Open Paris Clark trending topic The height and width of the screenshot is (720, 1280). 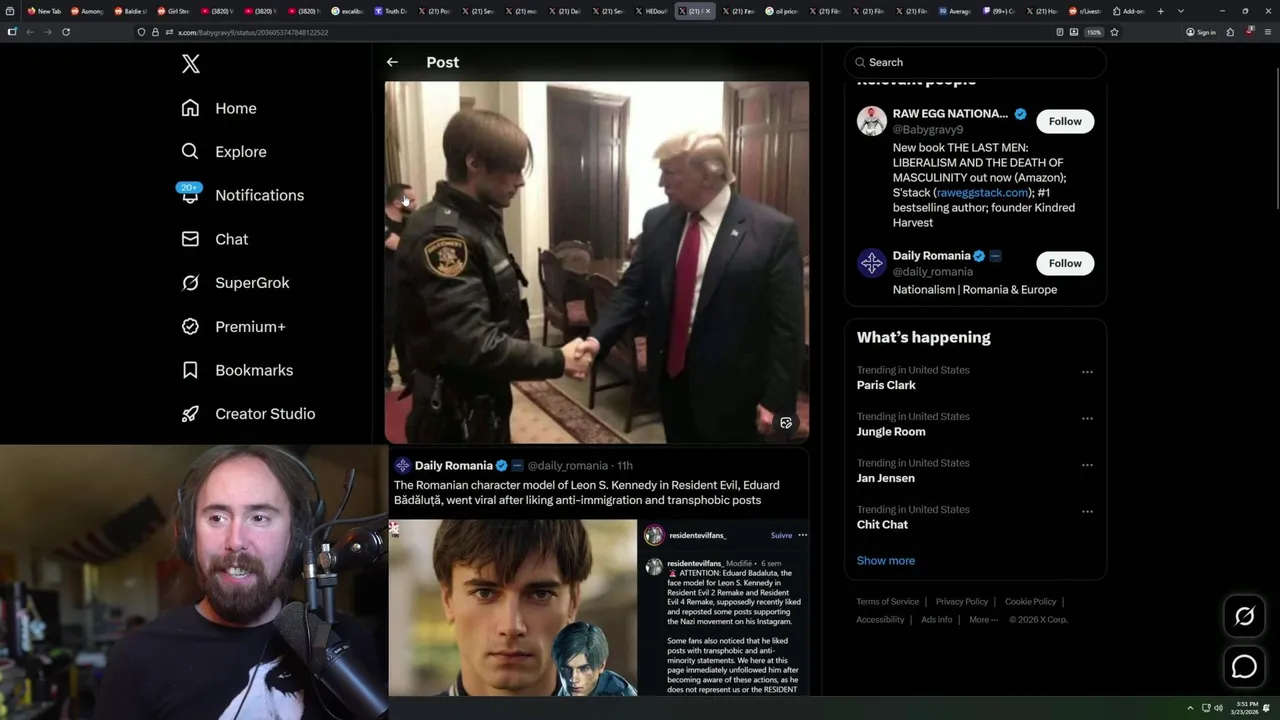click(x=886, y=385)
